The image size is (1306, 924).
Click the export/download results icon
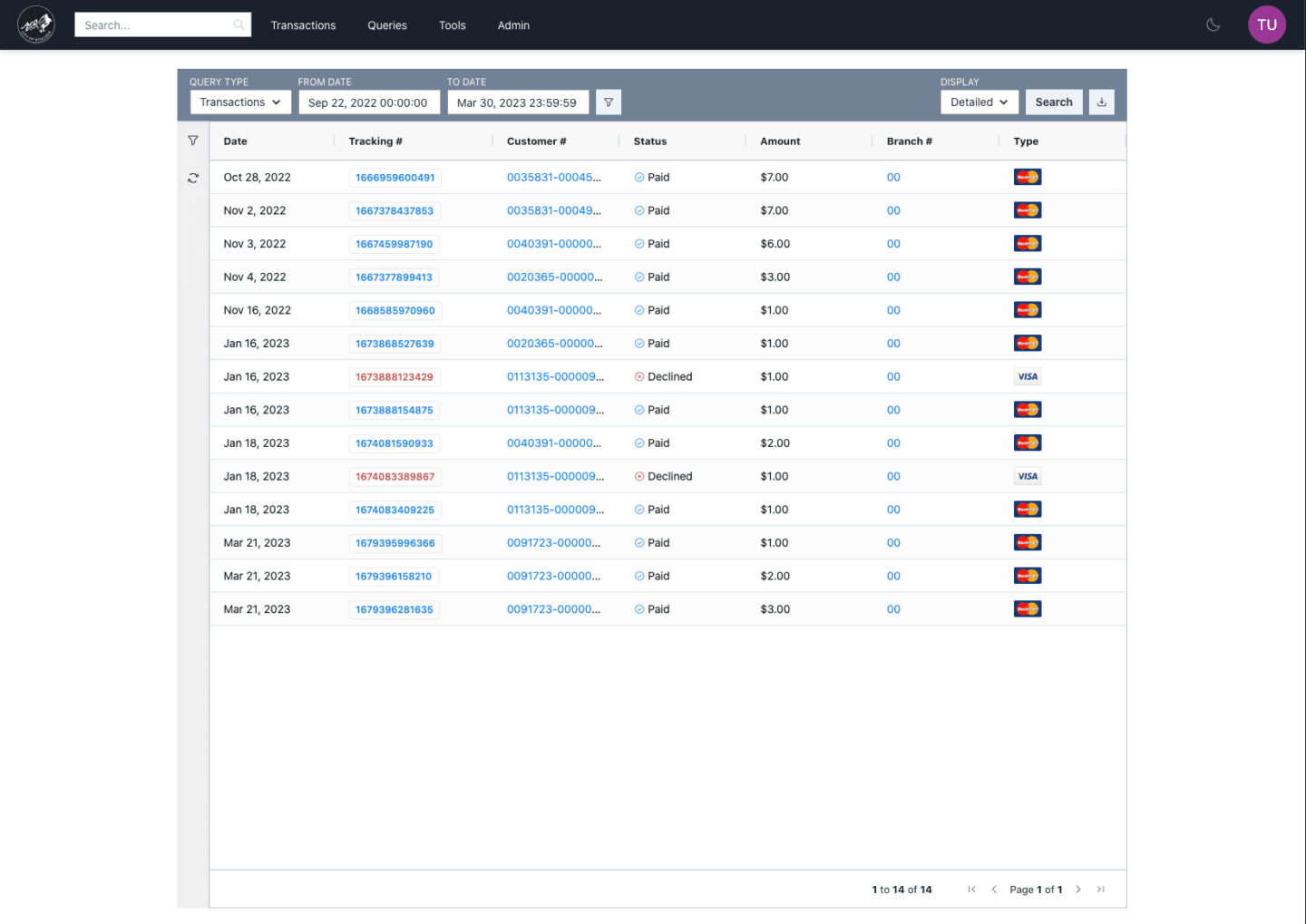1101,102
